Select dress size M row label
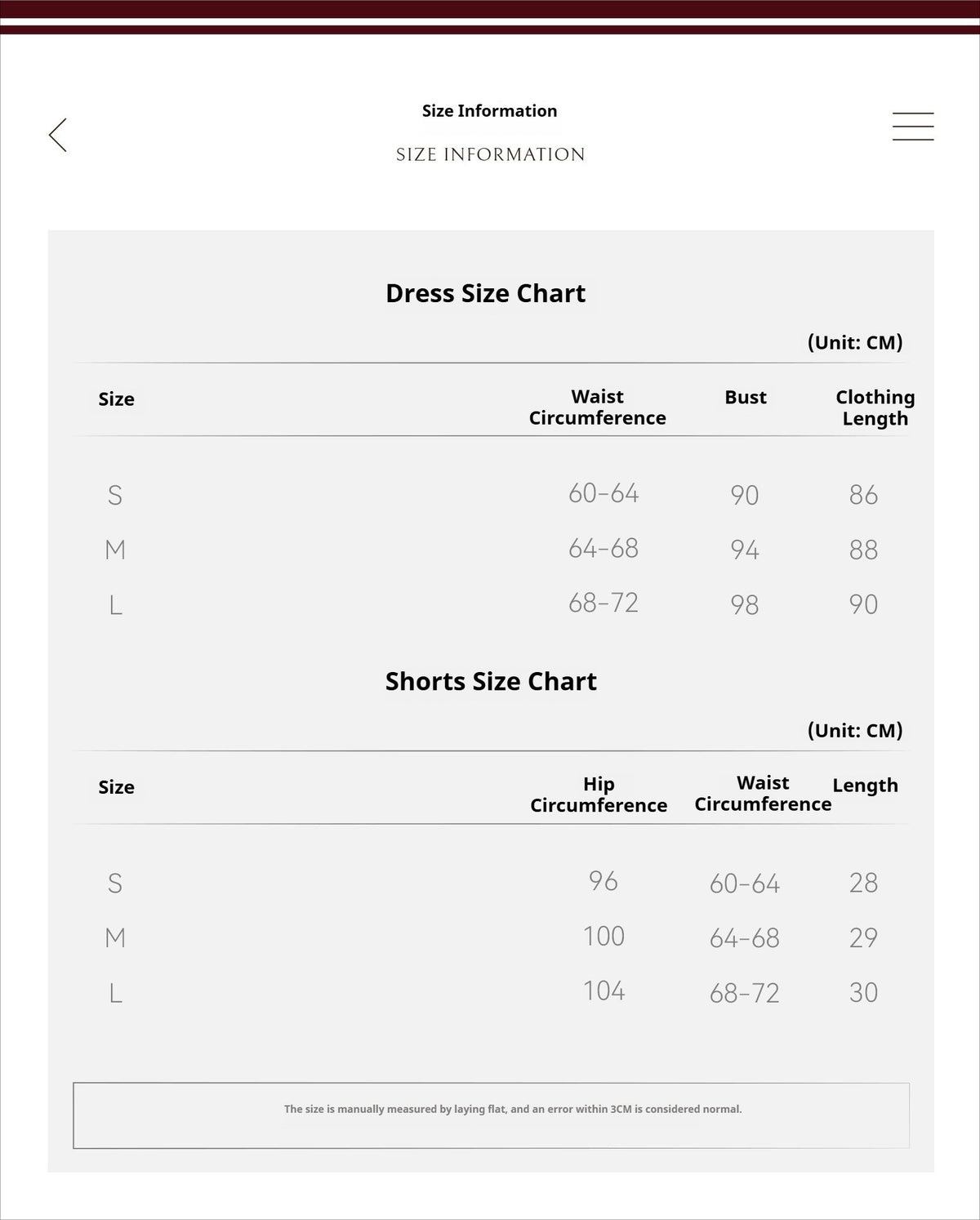 point(115,550)
